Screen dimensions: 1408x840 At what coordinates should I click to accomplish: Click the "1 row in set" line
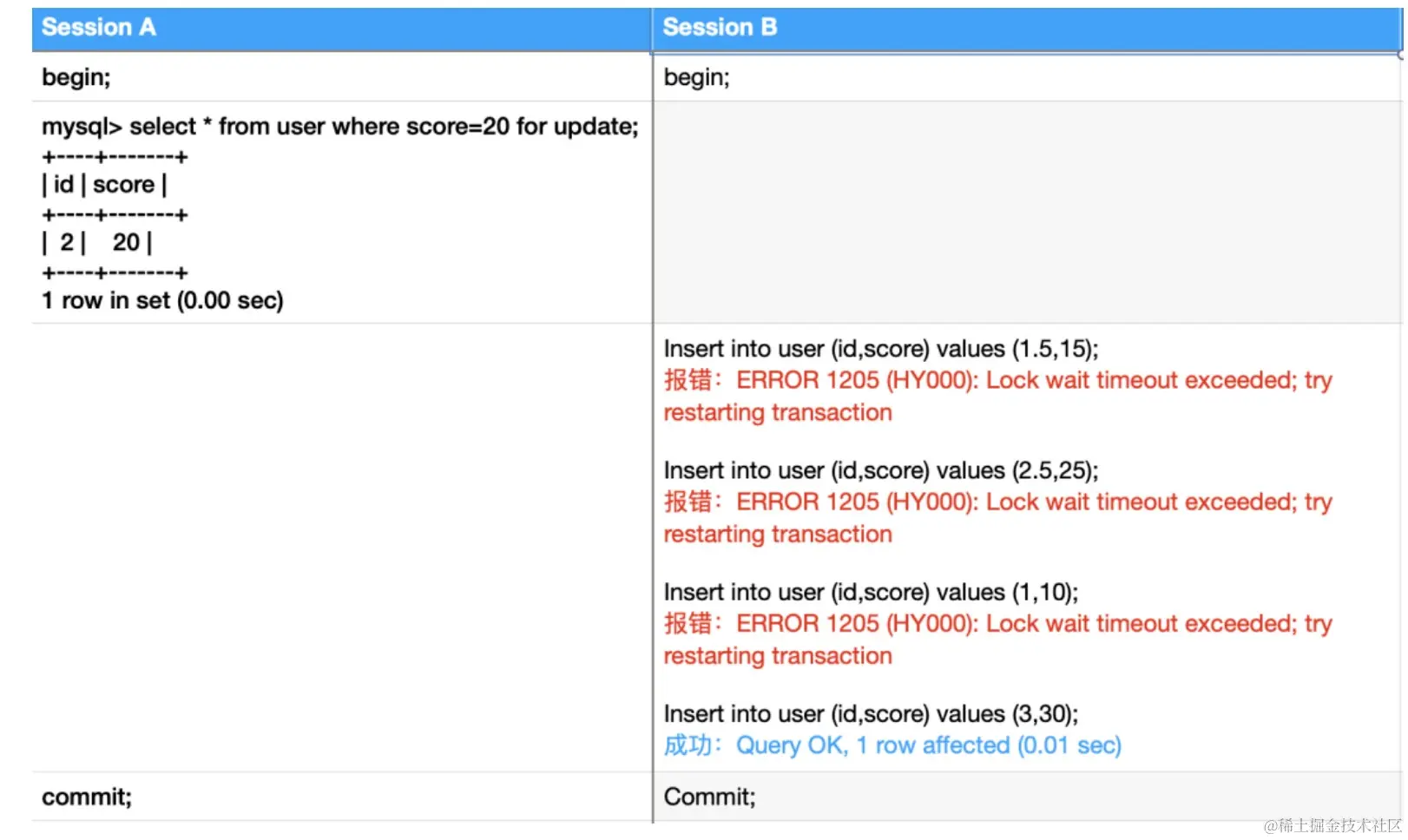click(x=162, y=301)
